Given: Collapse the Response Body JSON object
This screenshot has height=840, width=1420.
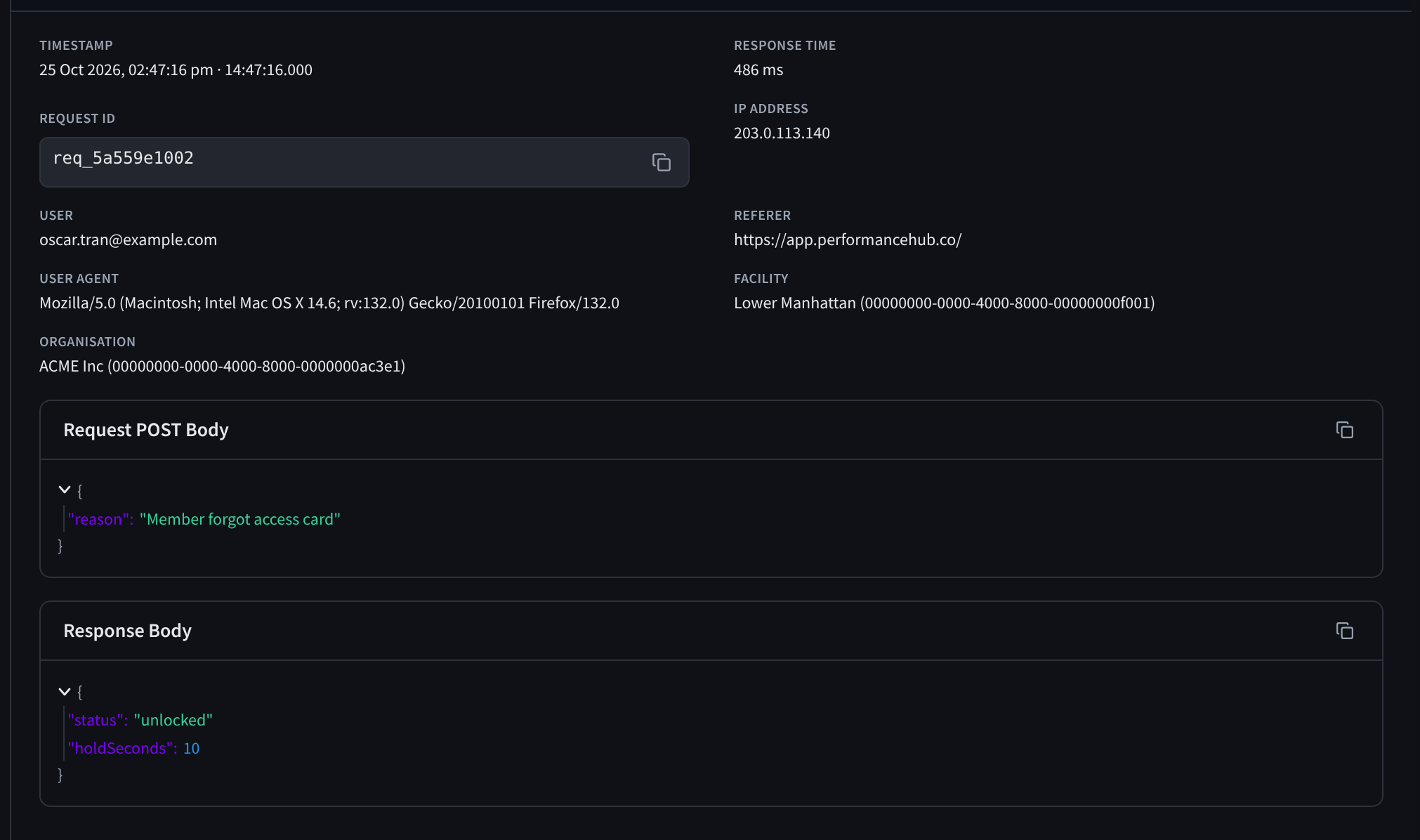Looking at the screenshot, I should coord(65,691).
